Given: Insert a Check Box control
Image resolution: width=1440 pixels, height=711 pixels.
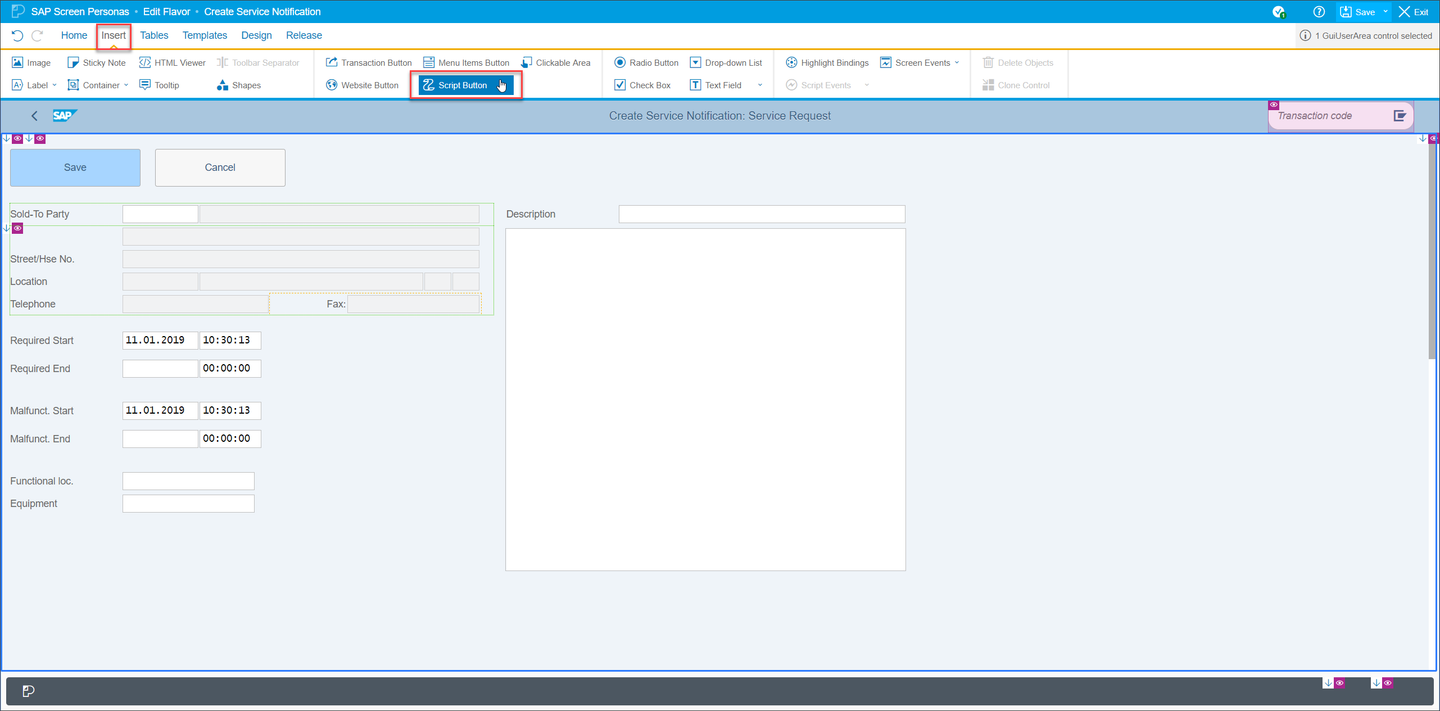Looking at the screenshot, I should (642, 85).
